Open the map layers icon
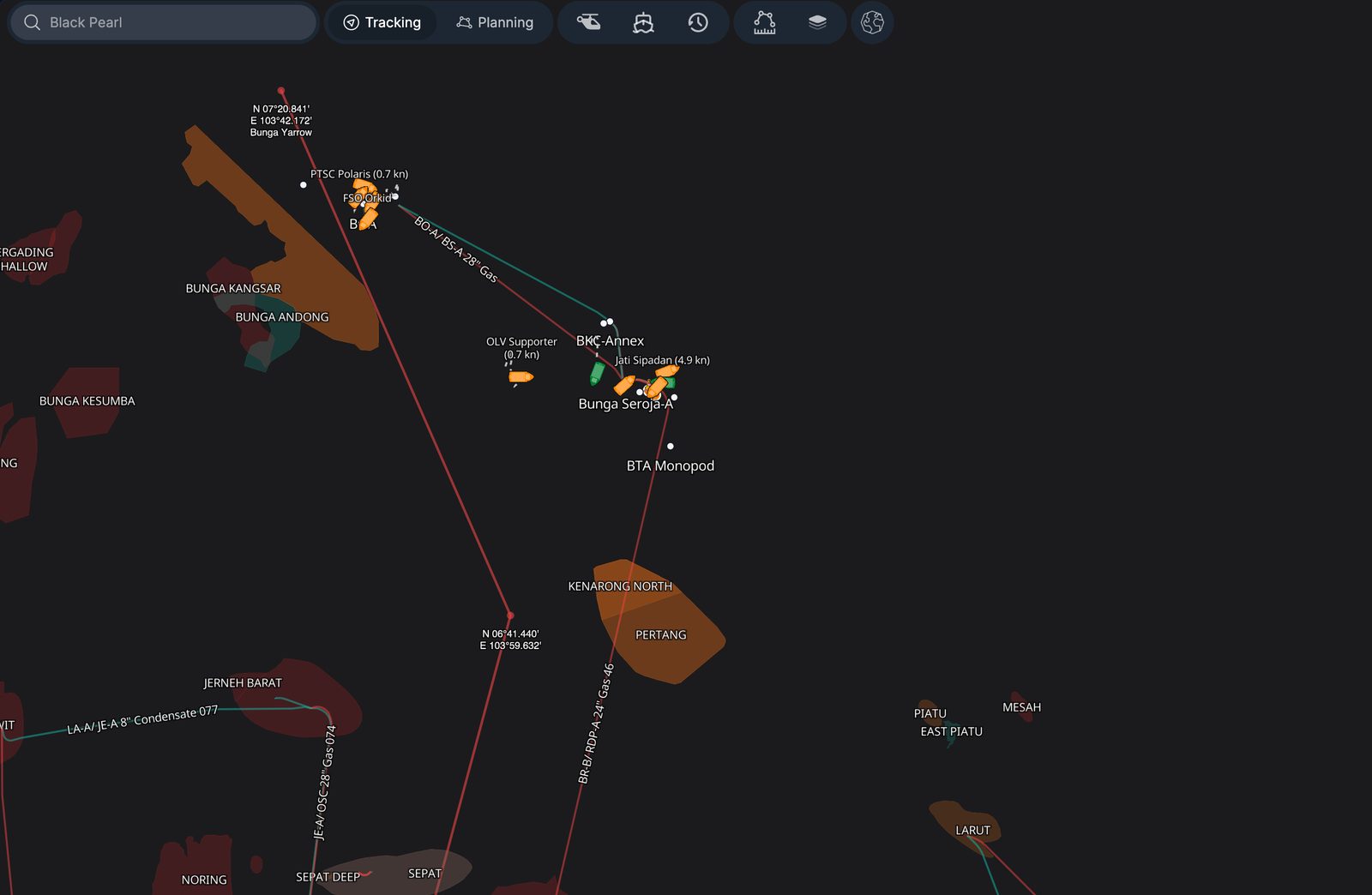 [x=817, y=22]
